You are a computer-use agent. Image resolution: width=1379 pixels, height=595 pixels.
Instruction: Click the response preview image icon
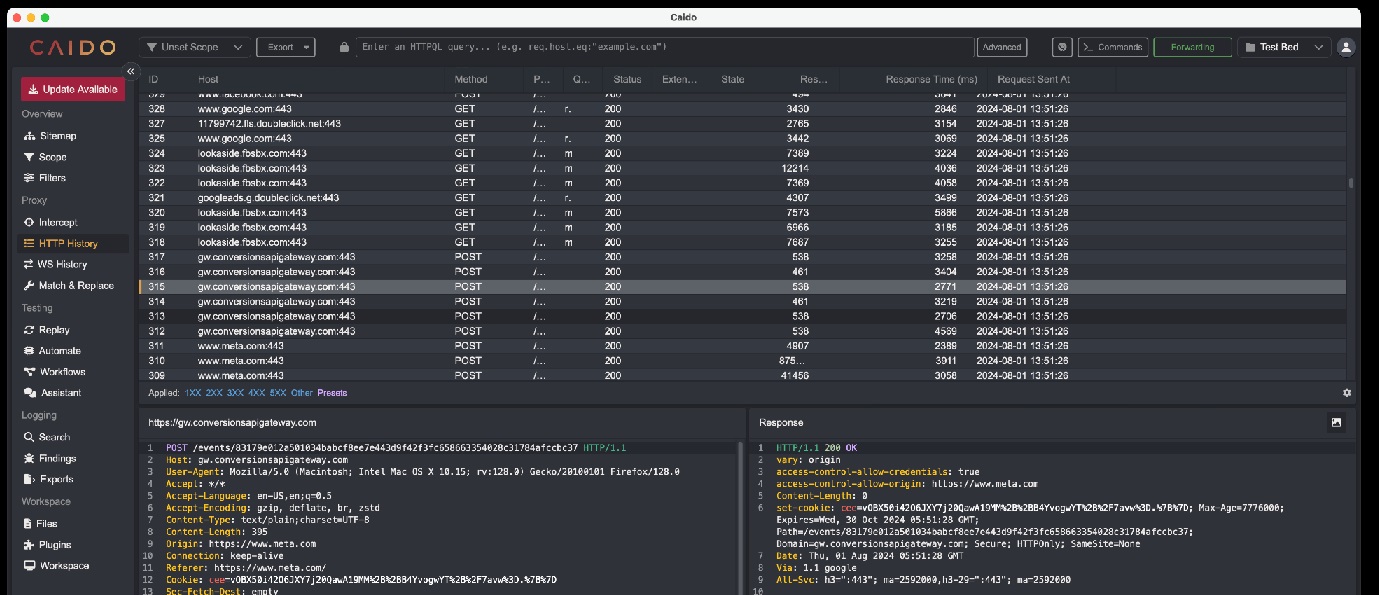click(1336, 423)
